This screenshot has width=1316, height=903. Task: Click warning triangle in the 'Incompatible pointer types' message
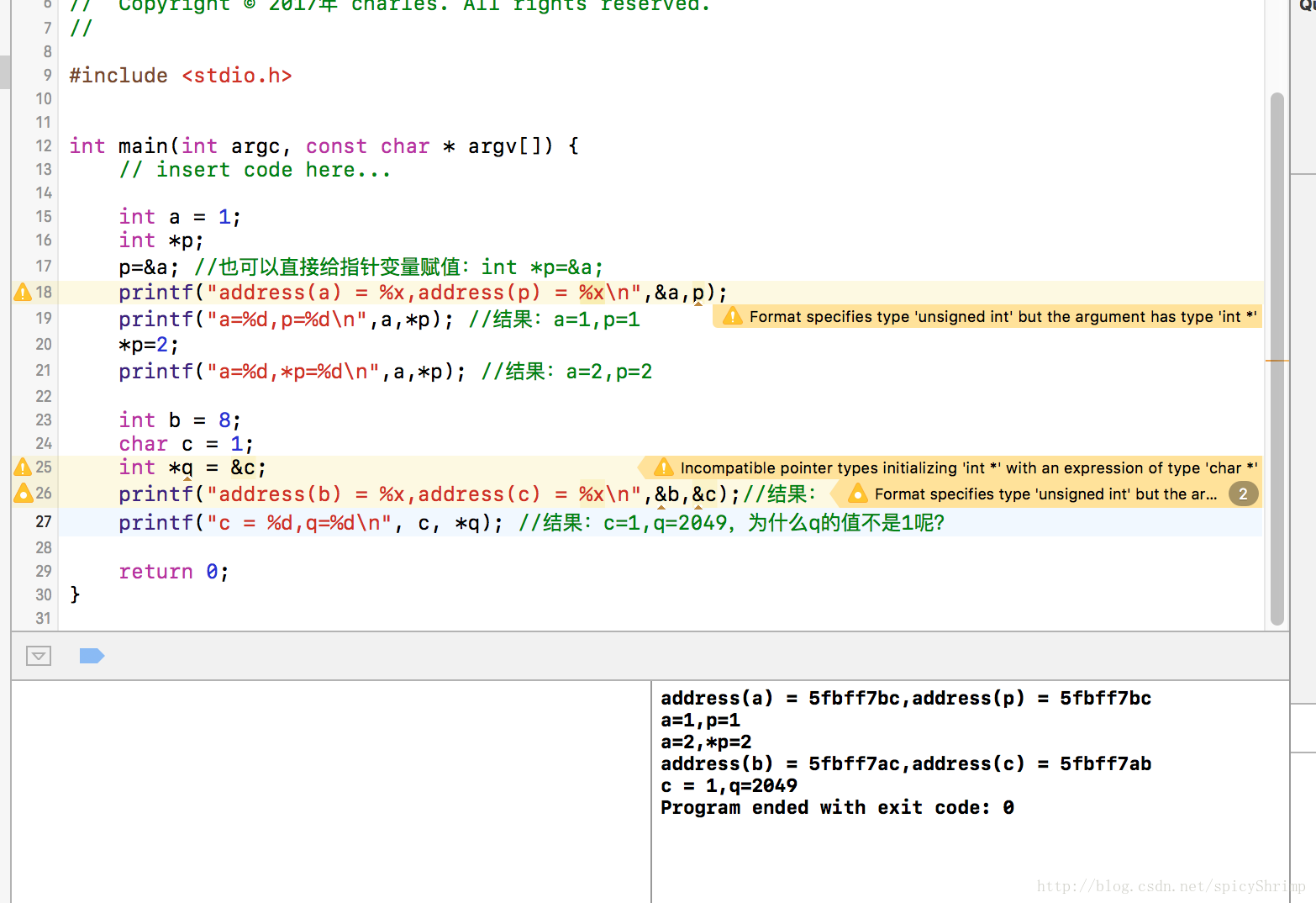click(663, 467)
